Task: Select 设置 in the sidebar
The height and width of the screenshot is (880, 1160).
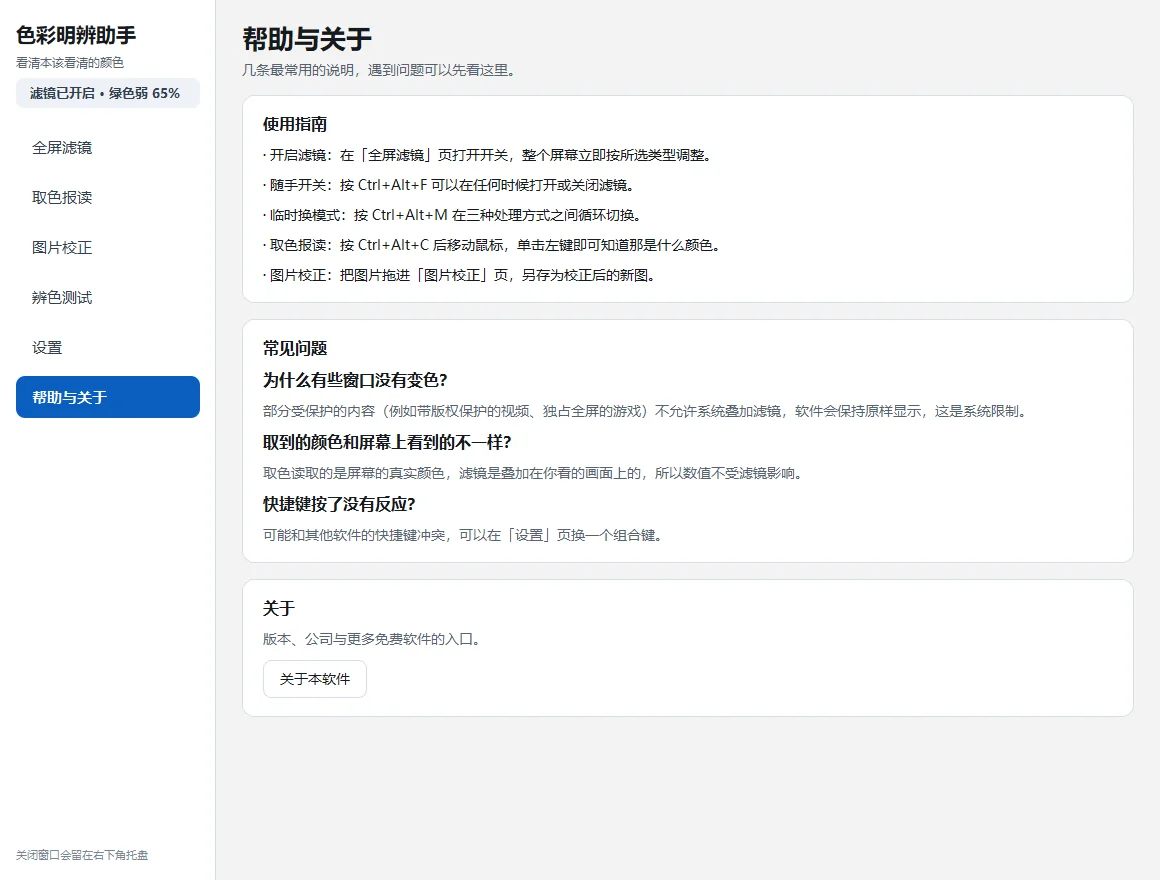Action: tap(108, 348)
